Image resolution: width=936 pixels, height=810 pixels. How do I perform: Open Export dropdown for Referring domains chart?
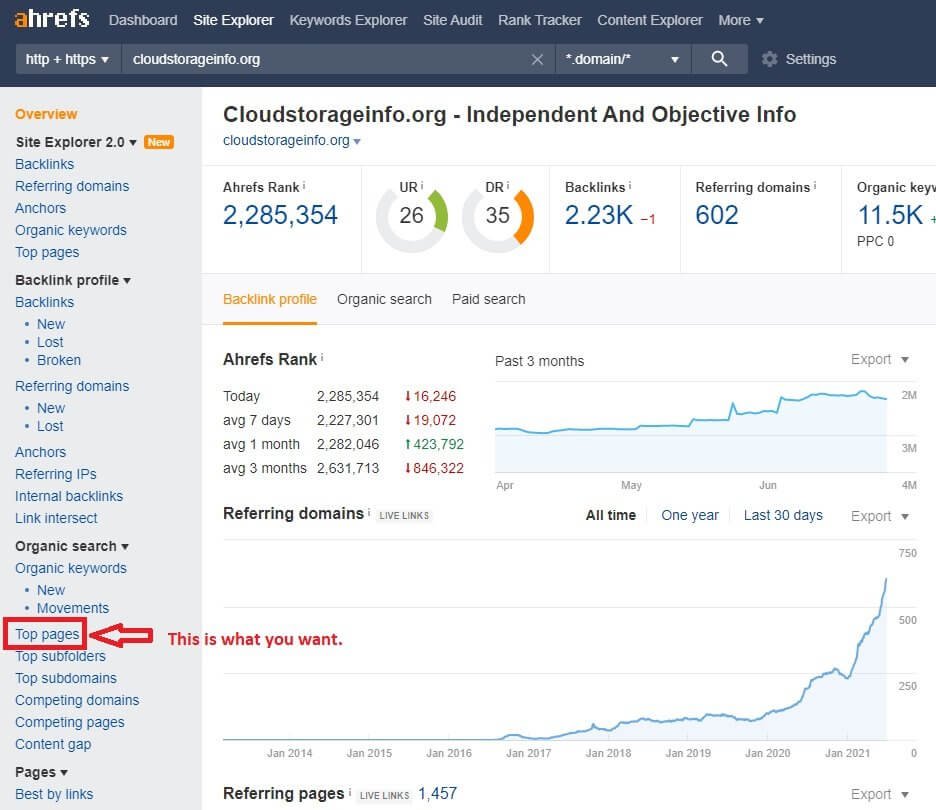880,516
